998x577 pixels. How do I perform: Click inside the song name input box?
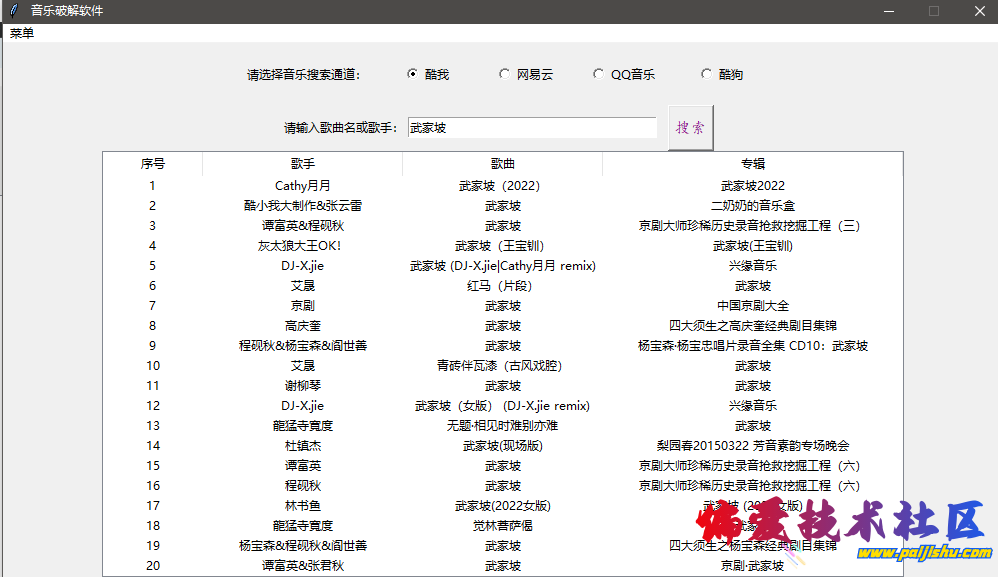532,126
